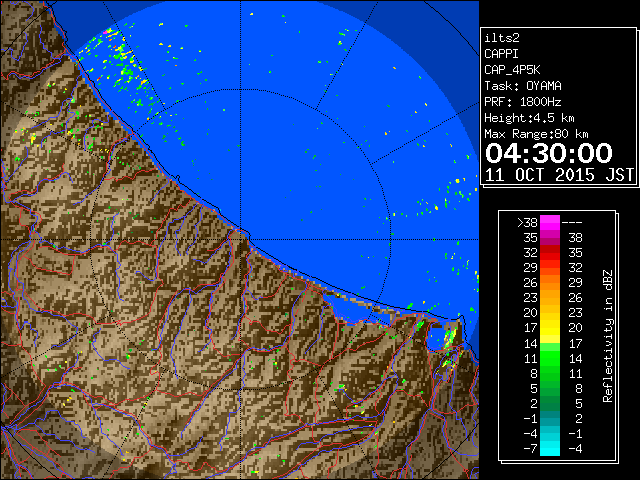This screenshot has height=480, width=640.
Task: Click the 'Max Range:80 km' line
Action: click(x=536, y=134)
